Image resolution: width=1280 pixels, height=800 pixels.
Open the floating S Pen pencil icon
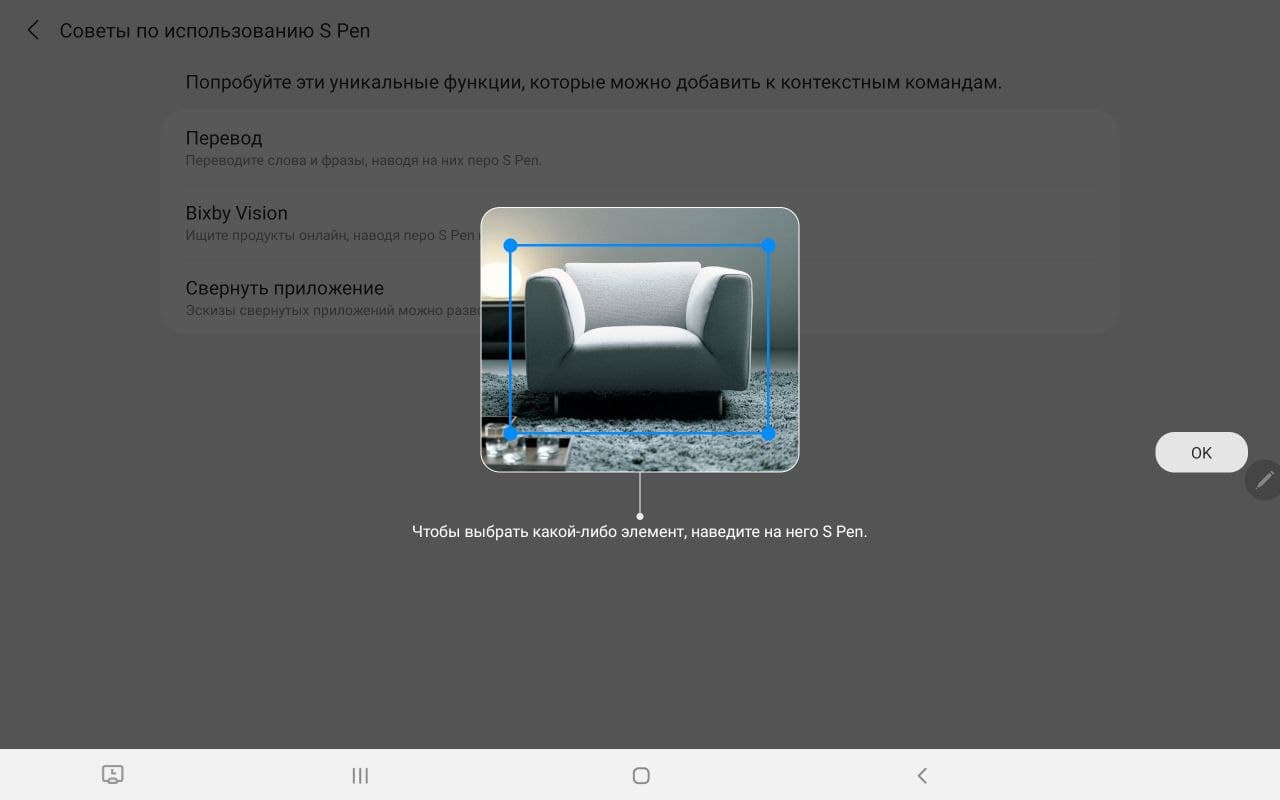point(1264,480)
